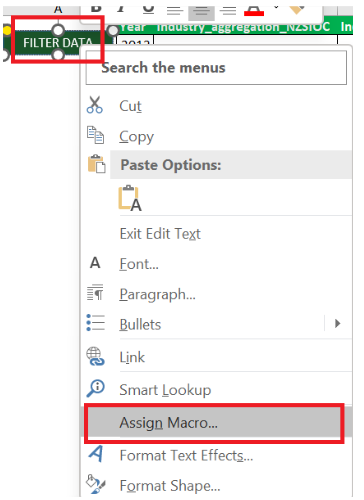Click the Industry_aggregation_NZSIOC header cell
The height and width of the screenshot is (500, 364).
tap(243, 27)
